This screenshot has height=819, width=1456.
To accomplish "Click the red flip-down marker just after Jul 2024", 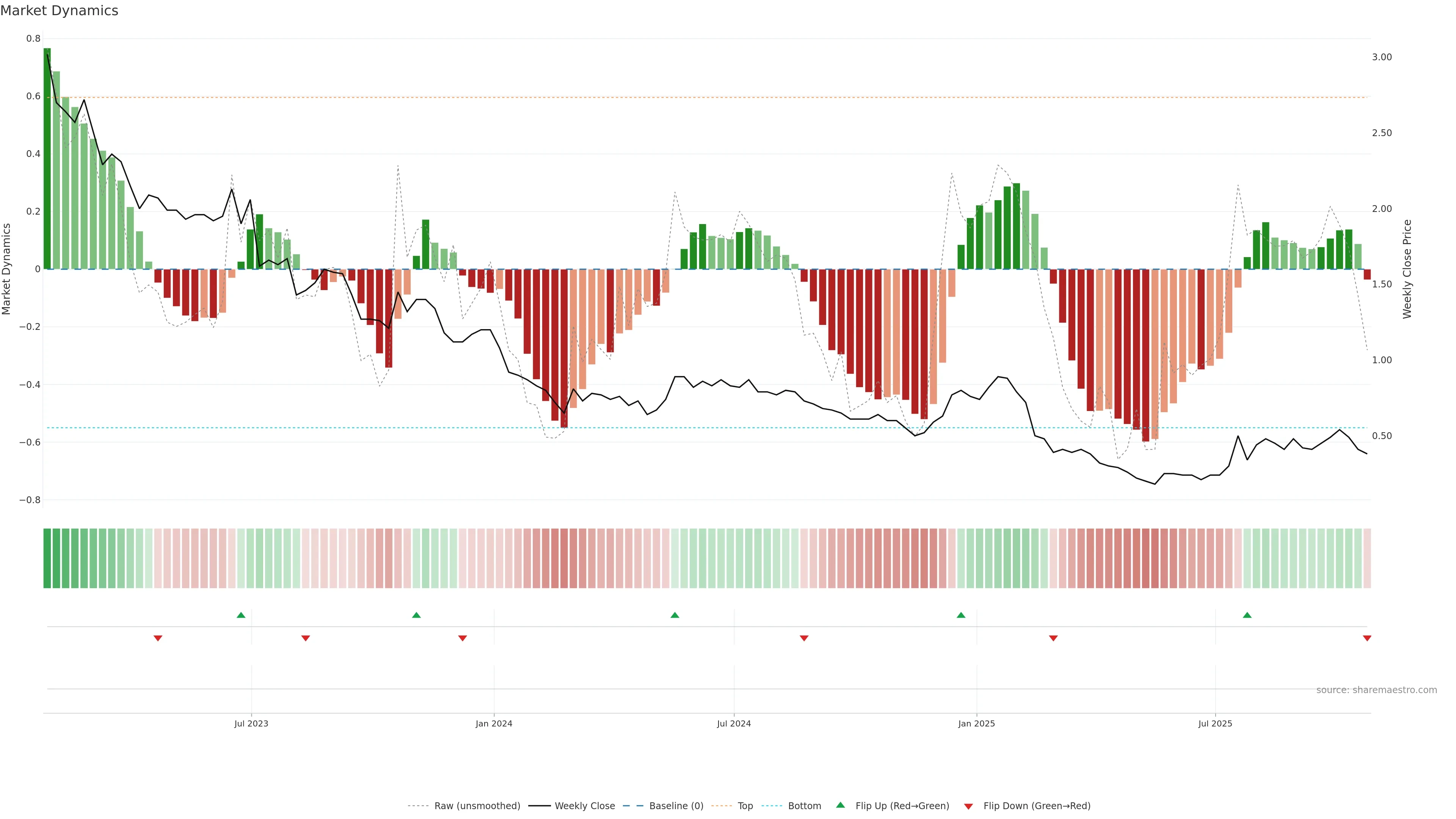I will [x=804, y=638].
